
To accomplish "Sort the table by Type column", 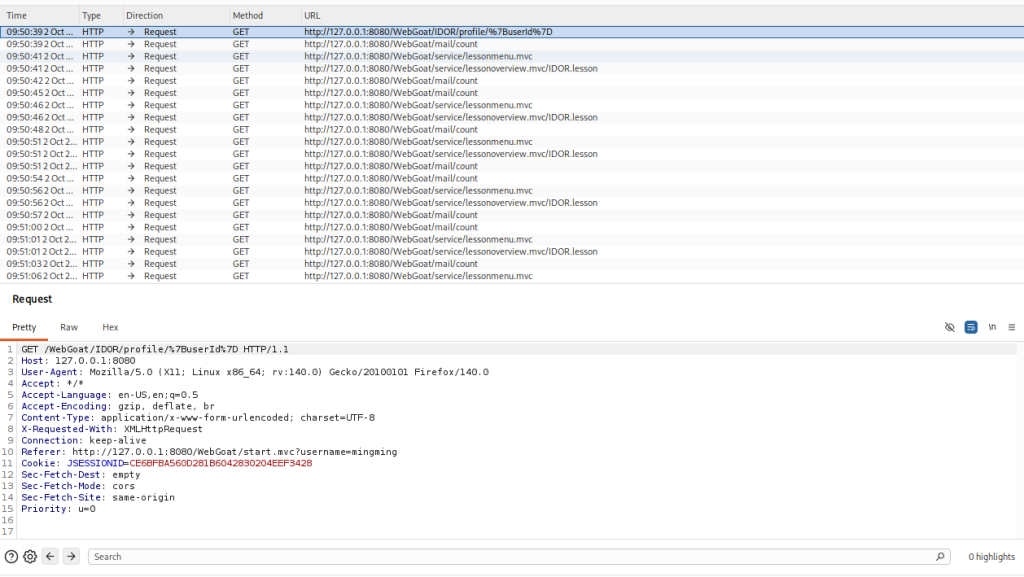I will click(x=100, y=16).
